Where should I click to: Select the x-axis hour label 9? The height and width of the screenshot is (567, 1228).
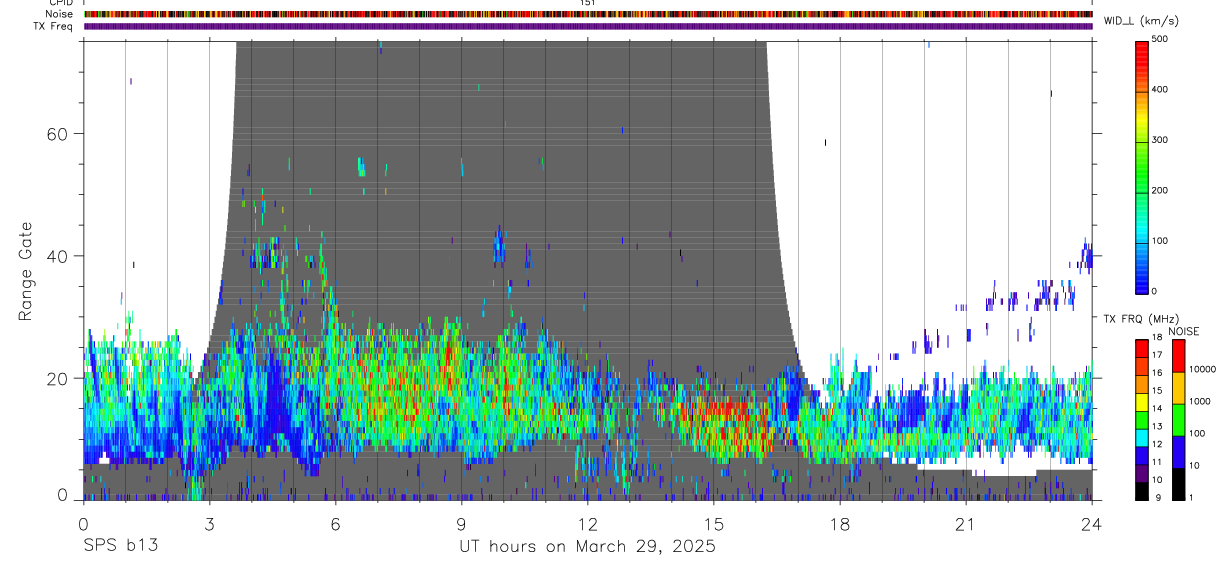[461, 524]
